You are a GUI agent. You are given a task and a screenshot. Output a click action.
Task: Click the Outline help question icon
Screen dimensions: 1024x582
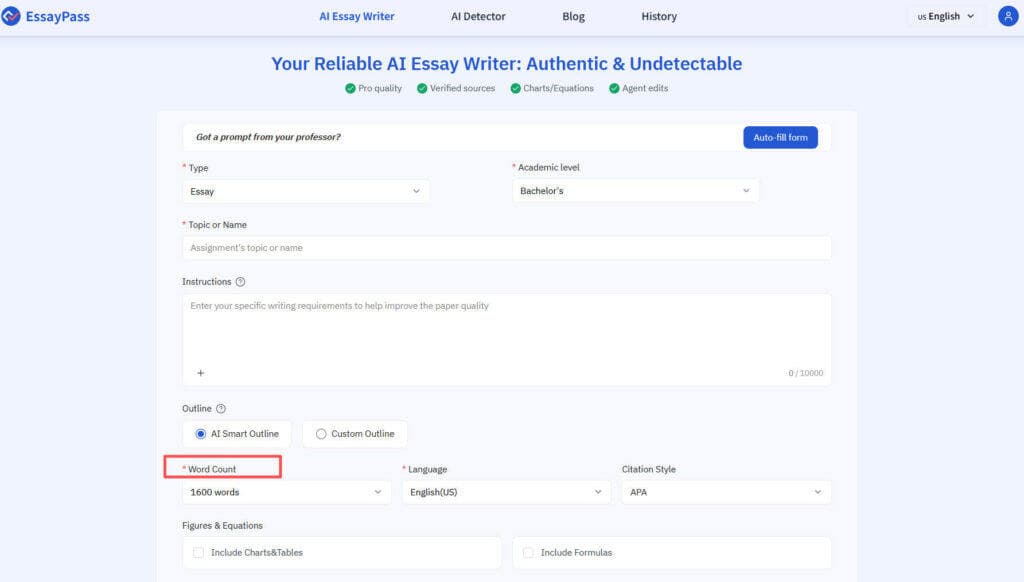tap(221, 408)
